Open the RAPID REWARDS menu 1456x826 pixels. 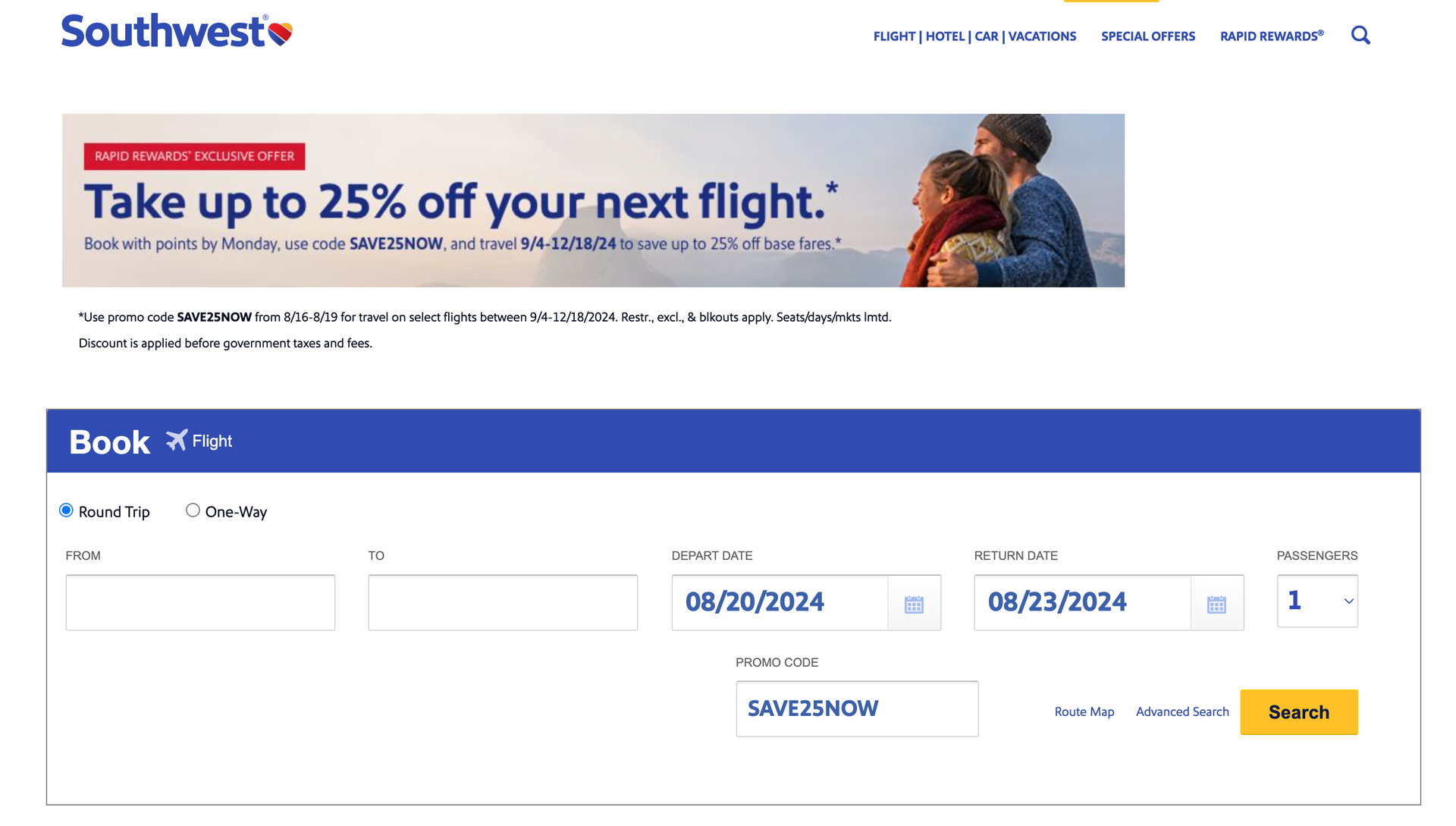(x=1271, y=36)
